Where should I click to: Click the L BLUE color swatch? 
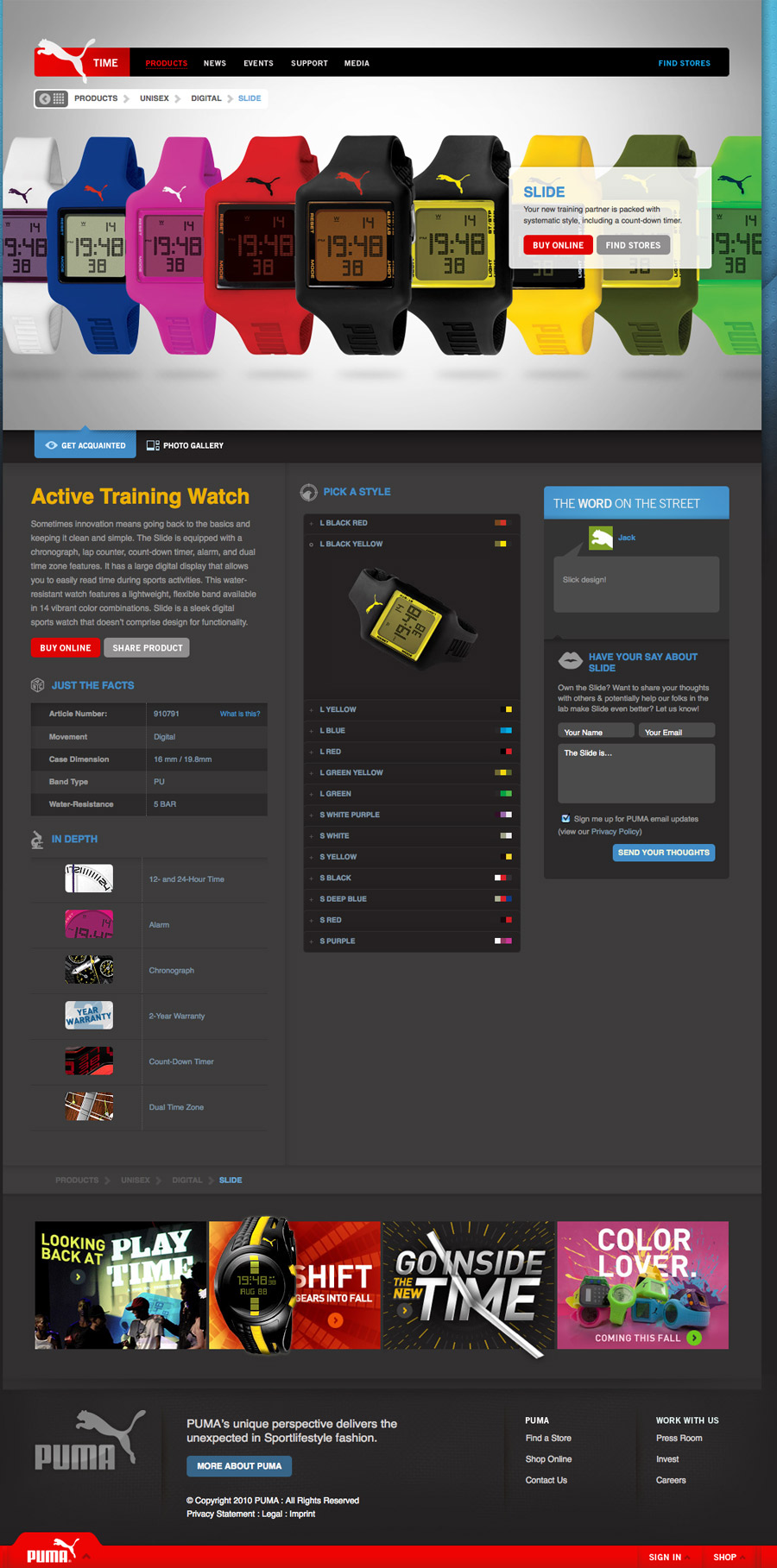point(505,731)
